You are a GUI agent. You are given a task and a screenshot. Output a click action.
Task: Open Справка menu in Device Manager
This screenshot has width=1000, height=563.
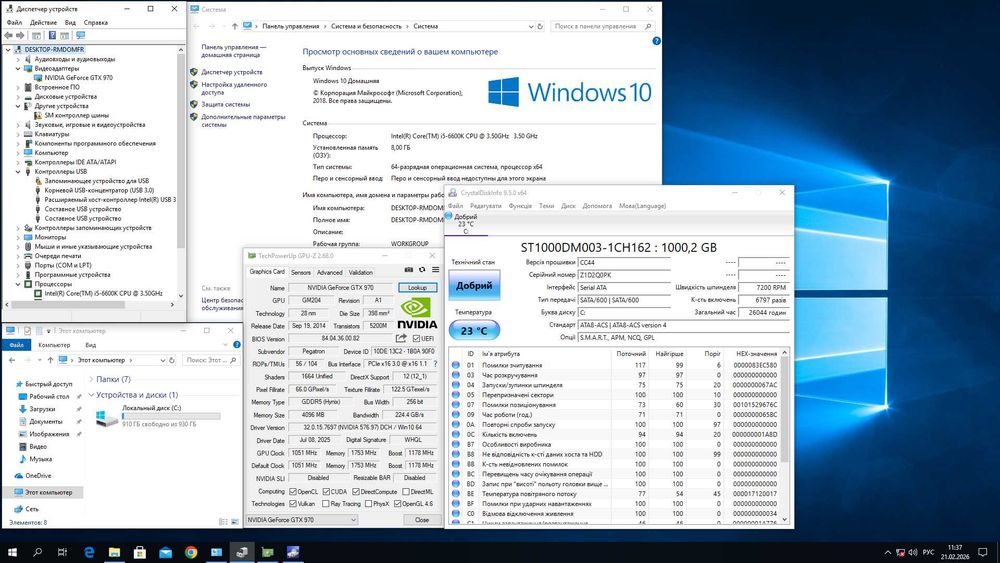[96, 22]
